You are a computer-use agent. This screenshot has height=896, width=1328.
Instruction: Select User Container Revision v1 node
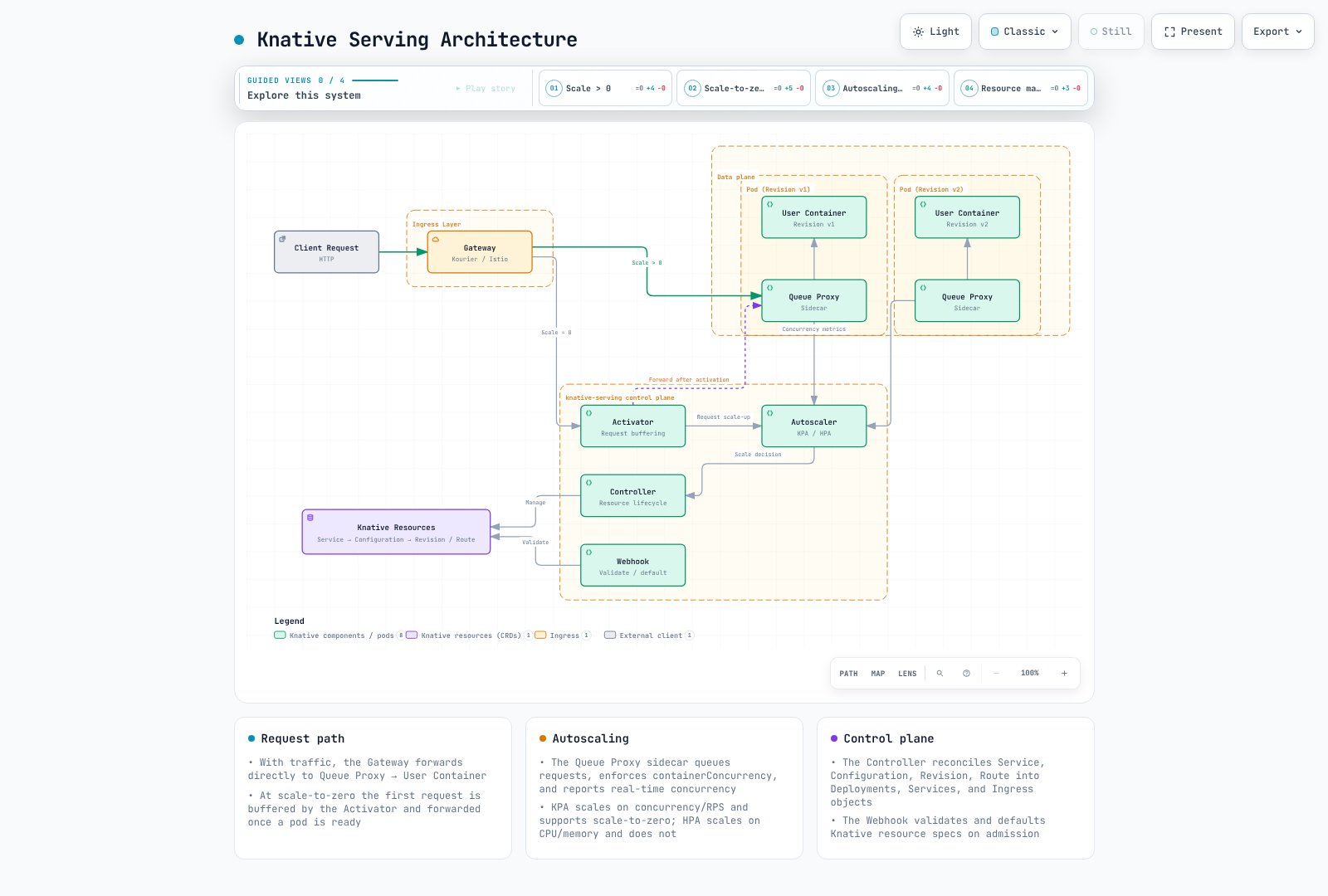point(814,217)
